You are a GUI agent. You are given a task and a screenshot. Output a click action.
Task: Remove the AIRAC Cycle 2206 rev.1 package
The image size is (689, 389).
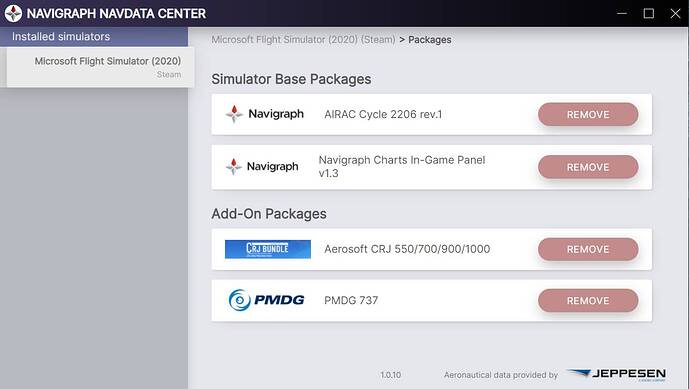pos(588,115)
